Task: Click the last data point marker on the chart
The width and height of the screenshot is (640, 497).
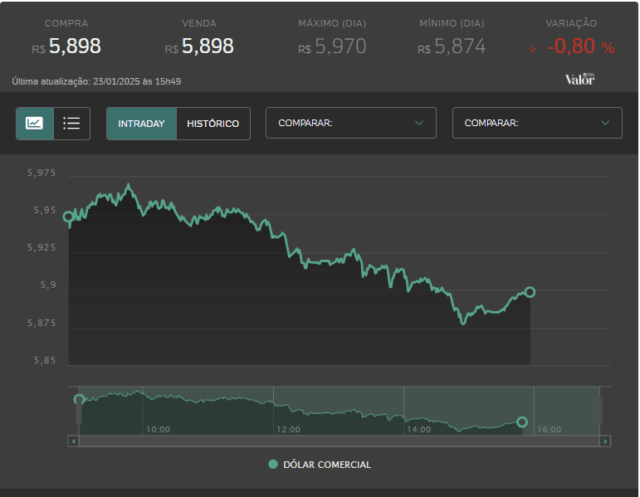Action: (x=530, y=292)
